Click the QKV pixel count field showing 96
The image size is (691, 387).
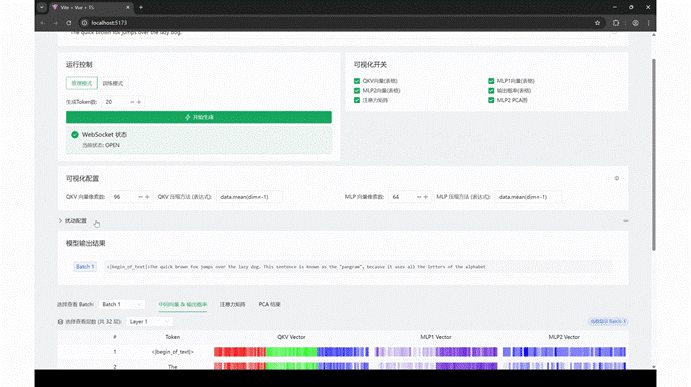point(123,197)
